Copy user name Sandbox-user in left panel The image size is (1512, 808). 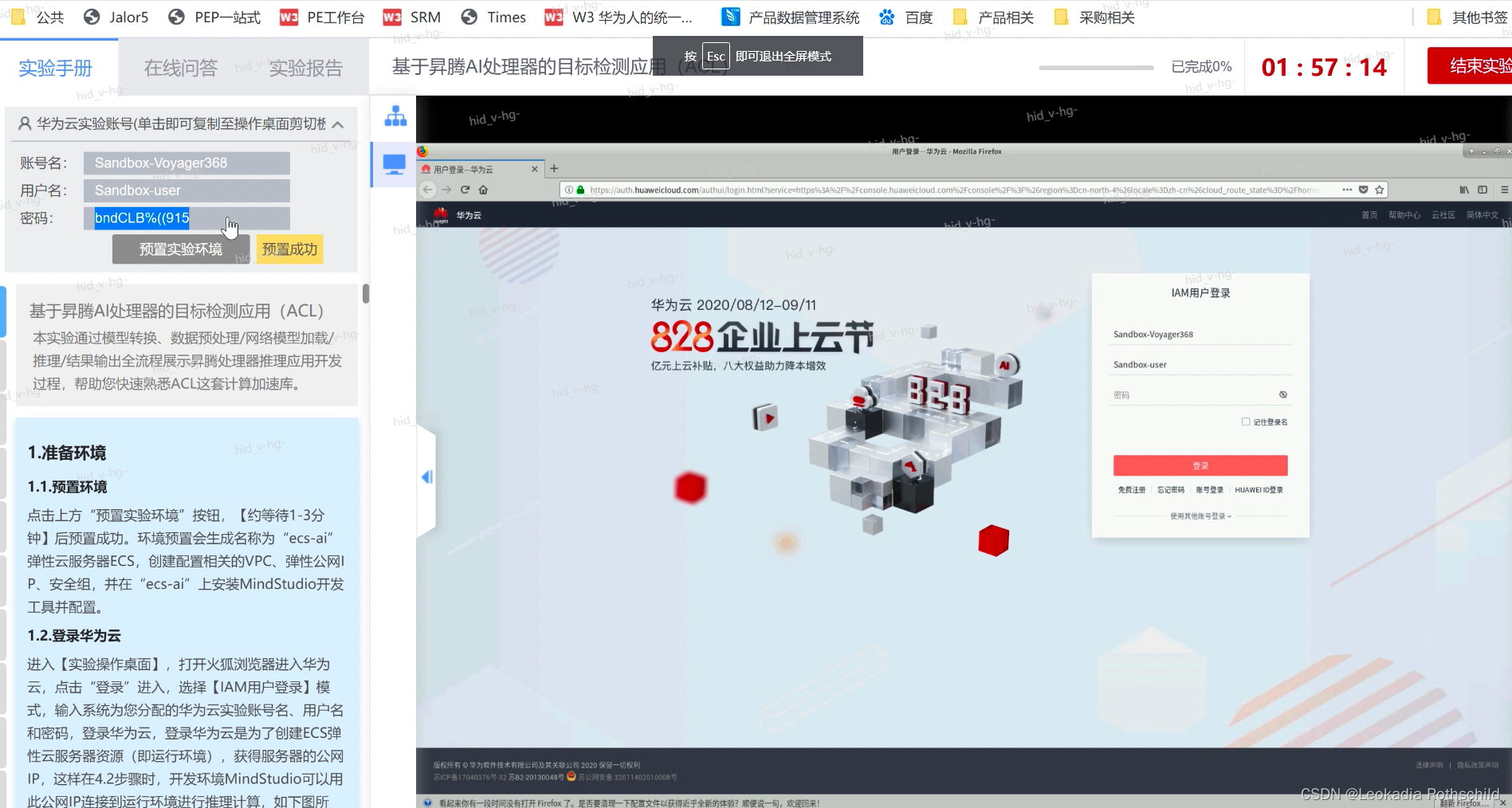[187, 190]
